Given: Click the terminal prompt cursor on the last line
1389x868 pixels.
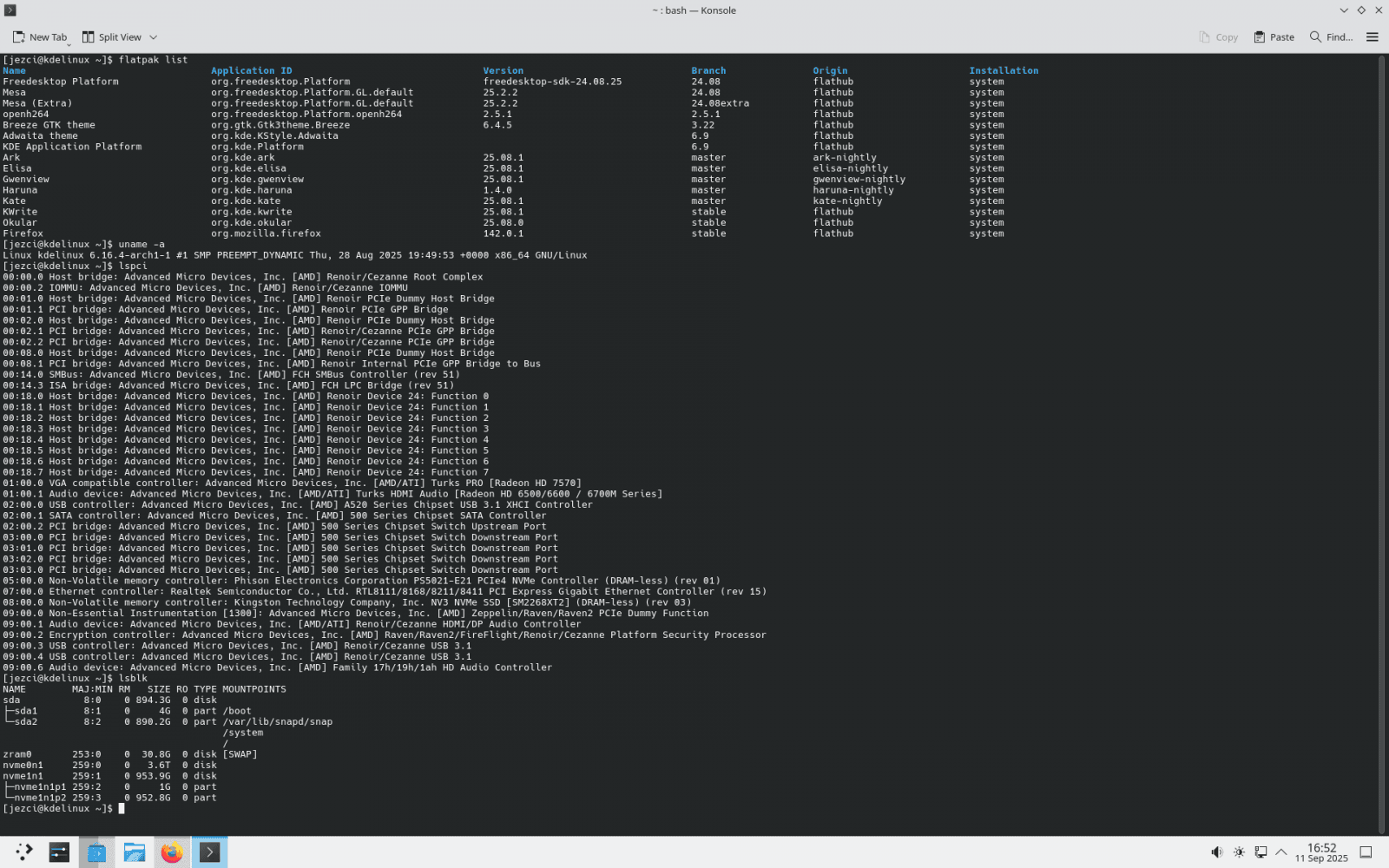Looking at the screenshot, I should click(x=122, y=808).
